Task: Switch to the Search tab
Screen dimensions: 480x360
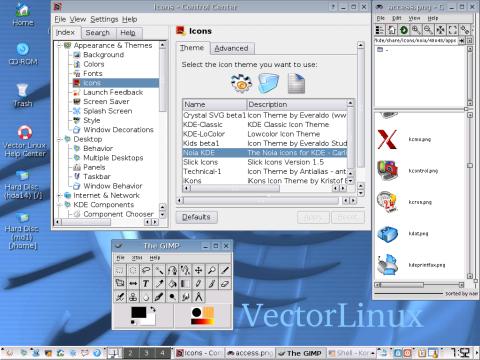Action: (x=98, y=33)
